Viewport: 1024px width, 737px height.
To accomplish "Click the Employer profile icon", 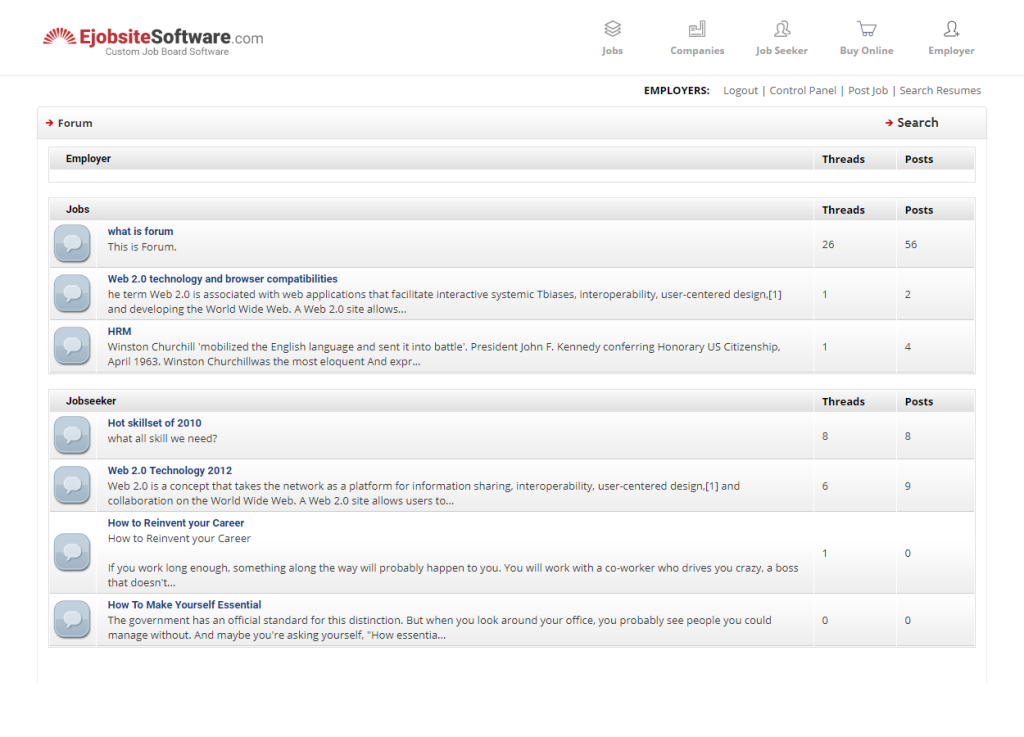I will coord(950,29).
